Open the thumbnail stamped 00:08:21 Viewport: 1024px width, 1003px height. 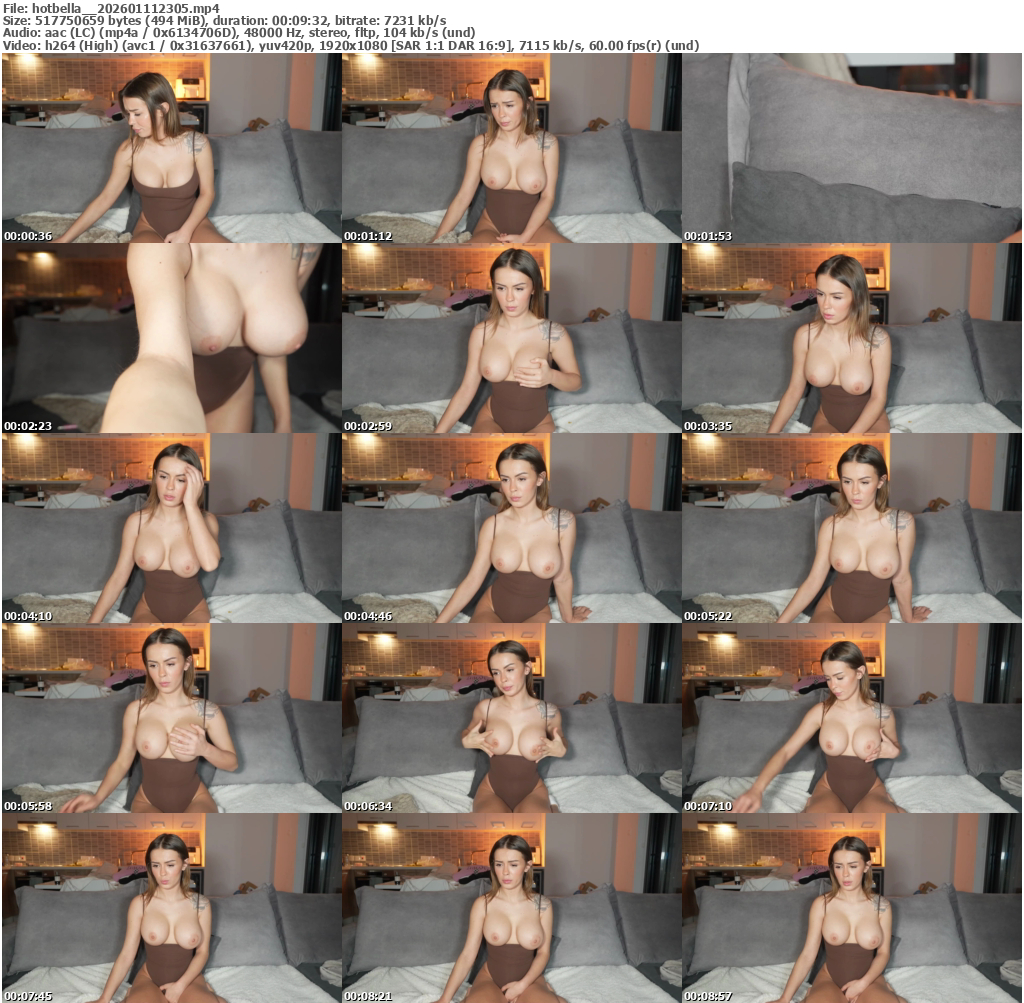511,908
